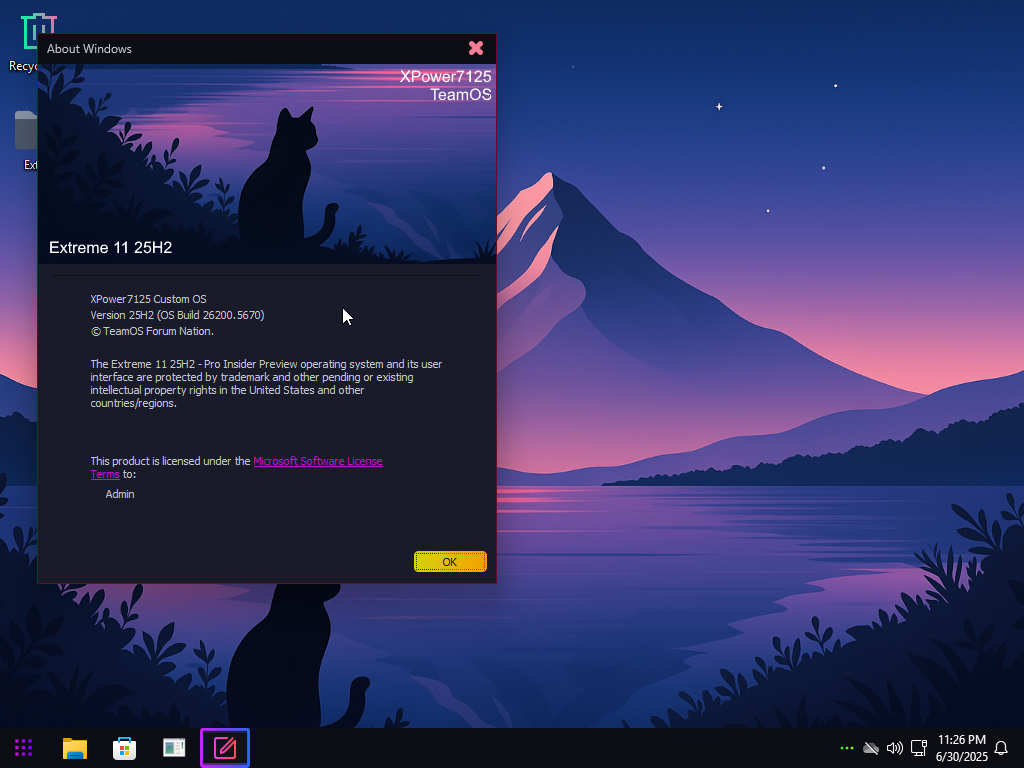Open the volume control in the tray

[895, 748]
